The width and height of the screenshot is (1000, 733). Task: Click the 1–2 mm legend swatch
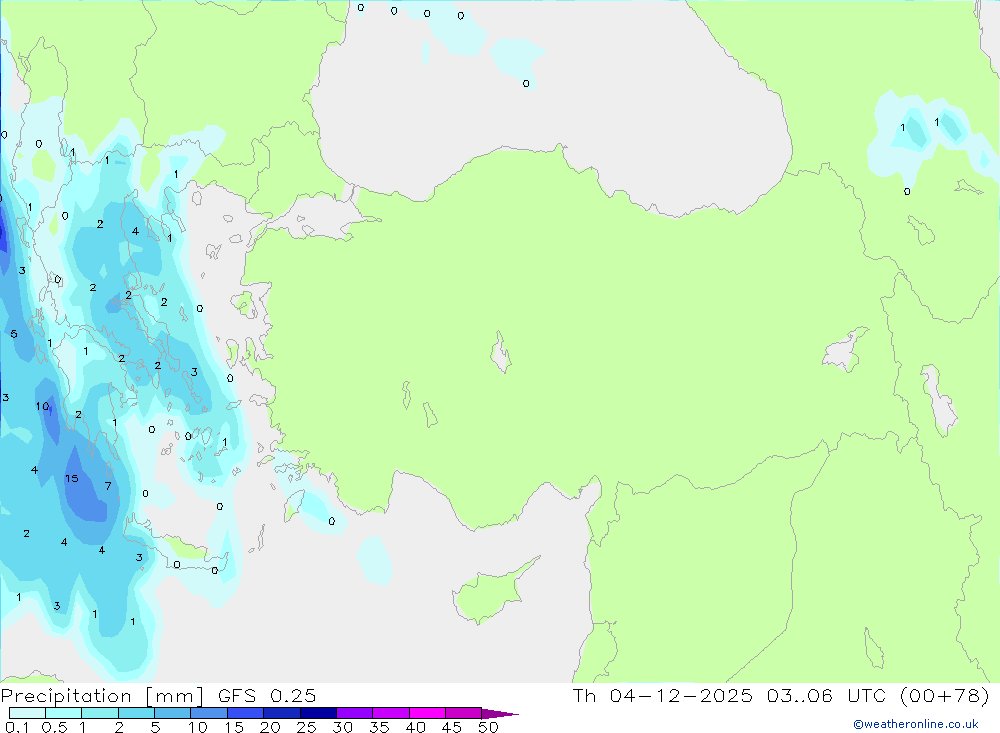click(99, 713)
